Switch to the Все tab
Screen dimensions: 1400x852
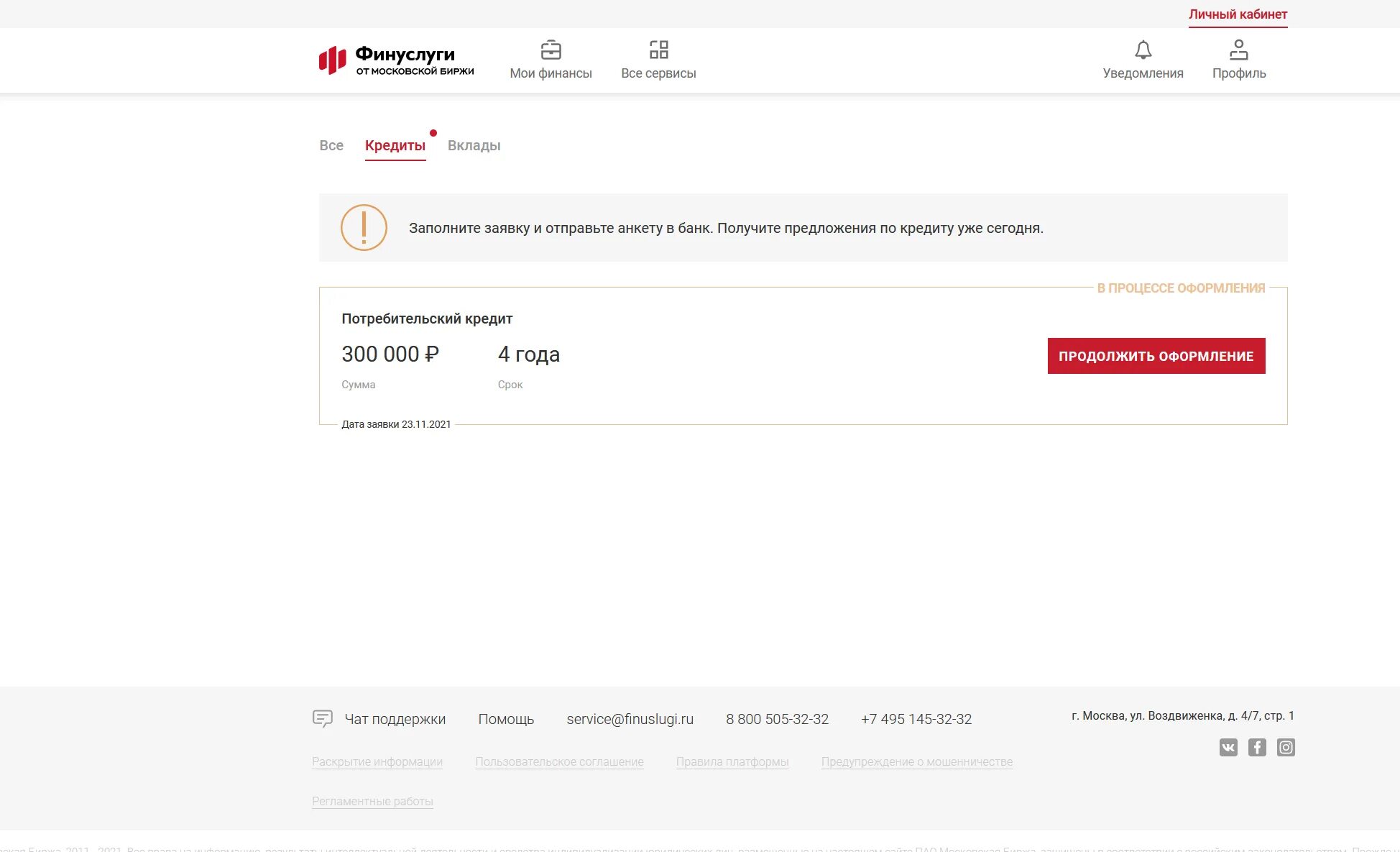[331, 145]
